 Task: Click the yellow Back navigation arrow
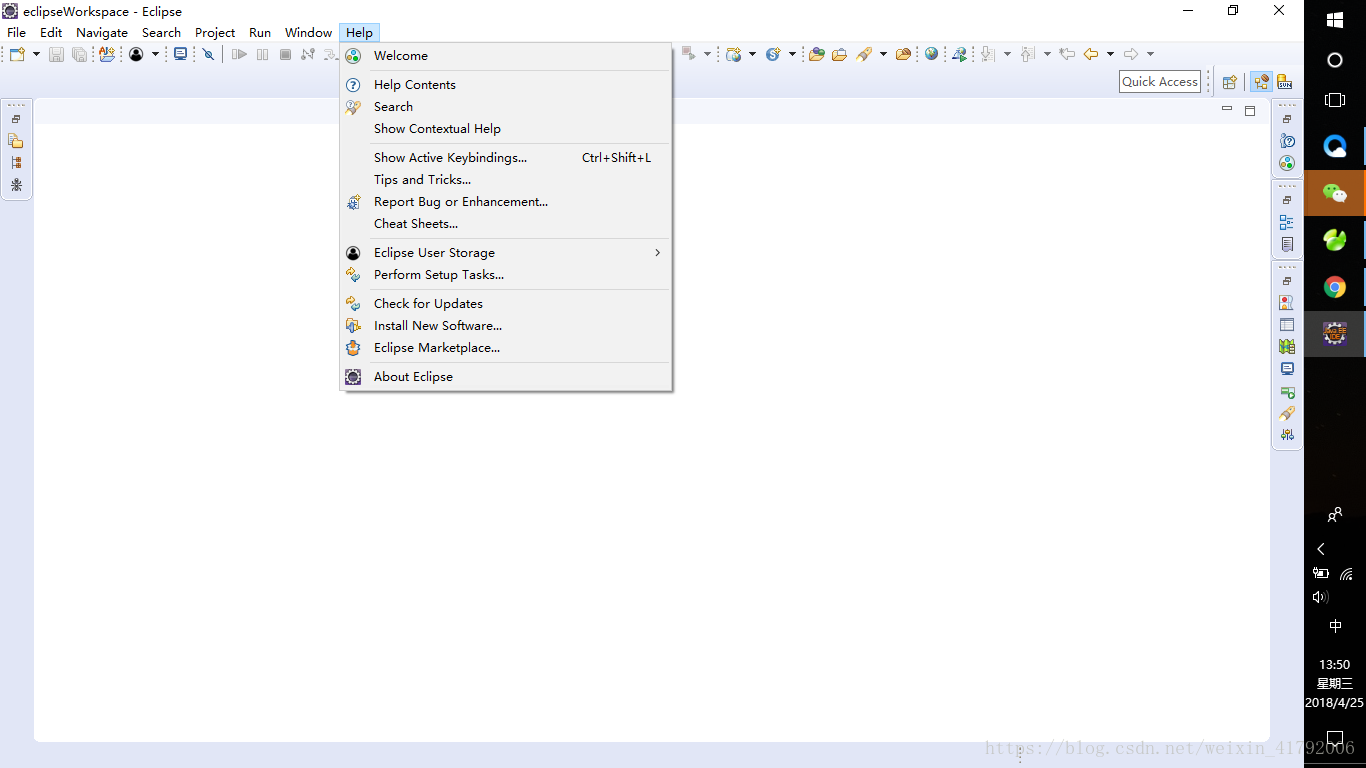(x=1091, y=54)
